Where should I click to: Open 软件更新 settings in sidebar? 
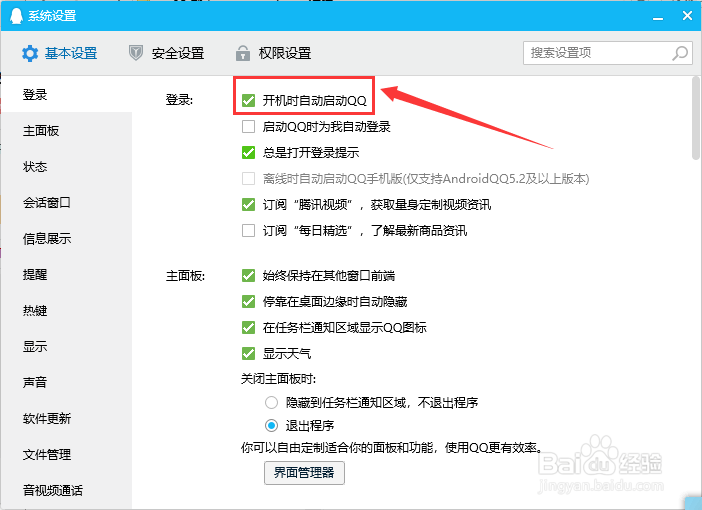[x=47, y=418]
